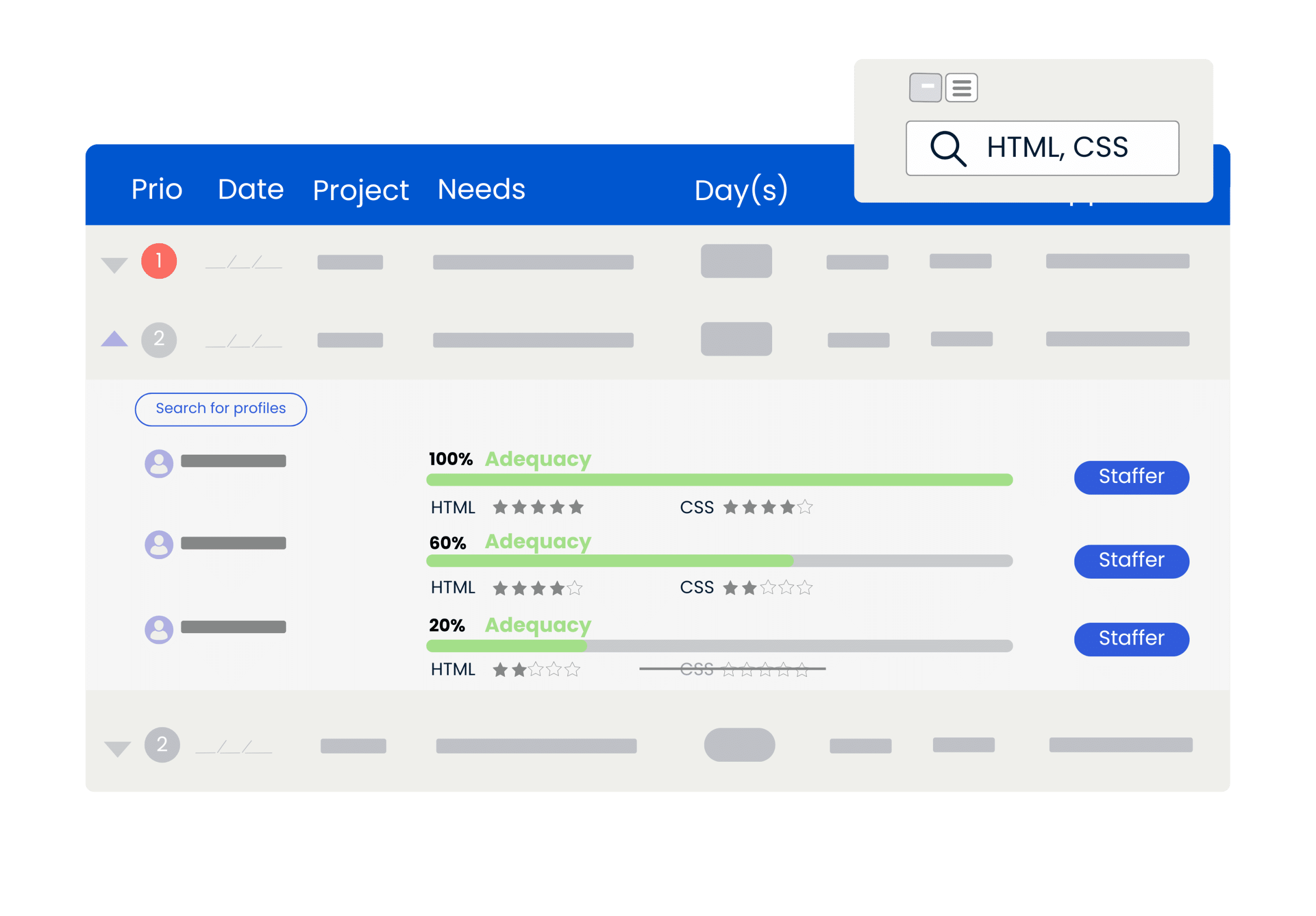Expand the bottom priority 2 row

(x=117, y=748)
